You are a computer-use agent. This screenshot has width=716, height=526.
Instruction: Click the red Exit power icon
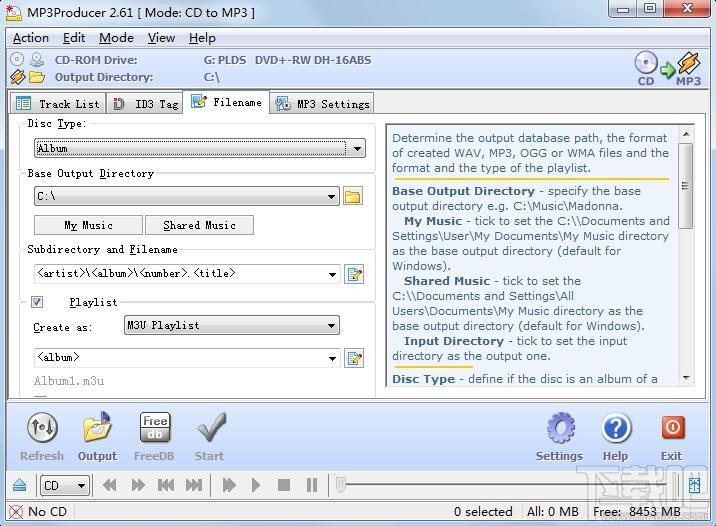[673, 427]
